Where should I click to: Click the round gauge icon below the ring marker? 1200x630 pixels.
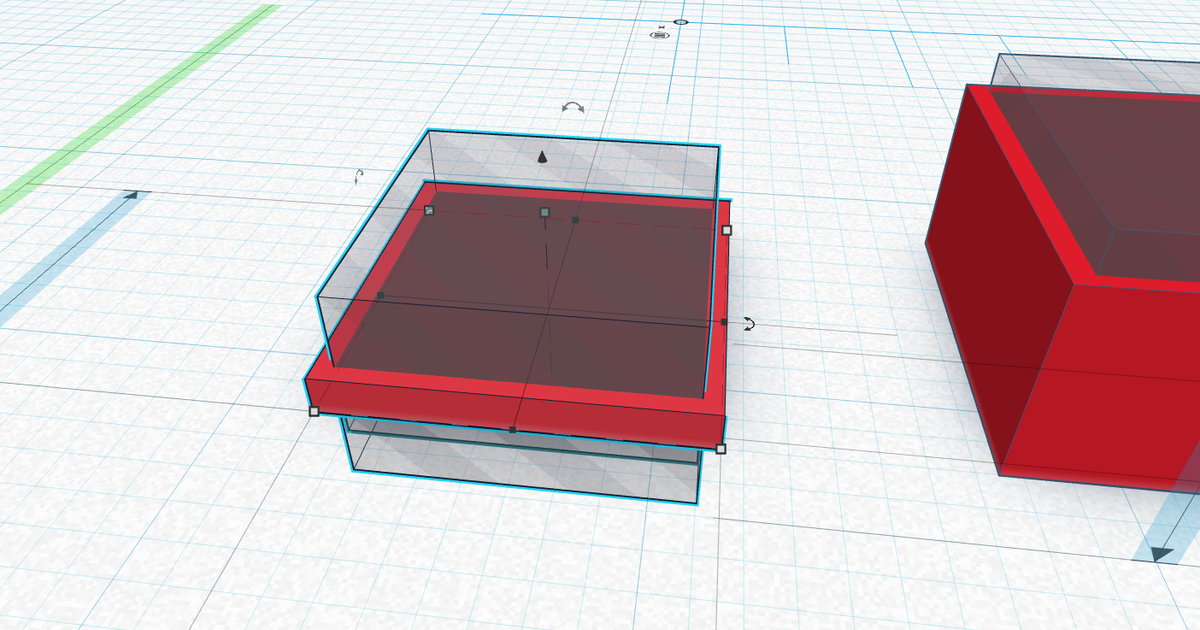(x=660, y=35)
